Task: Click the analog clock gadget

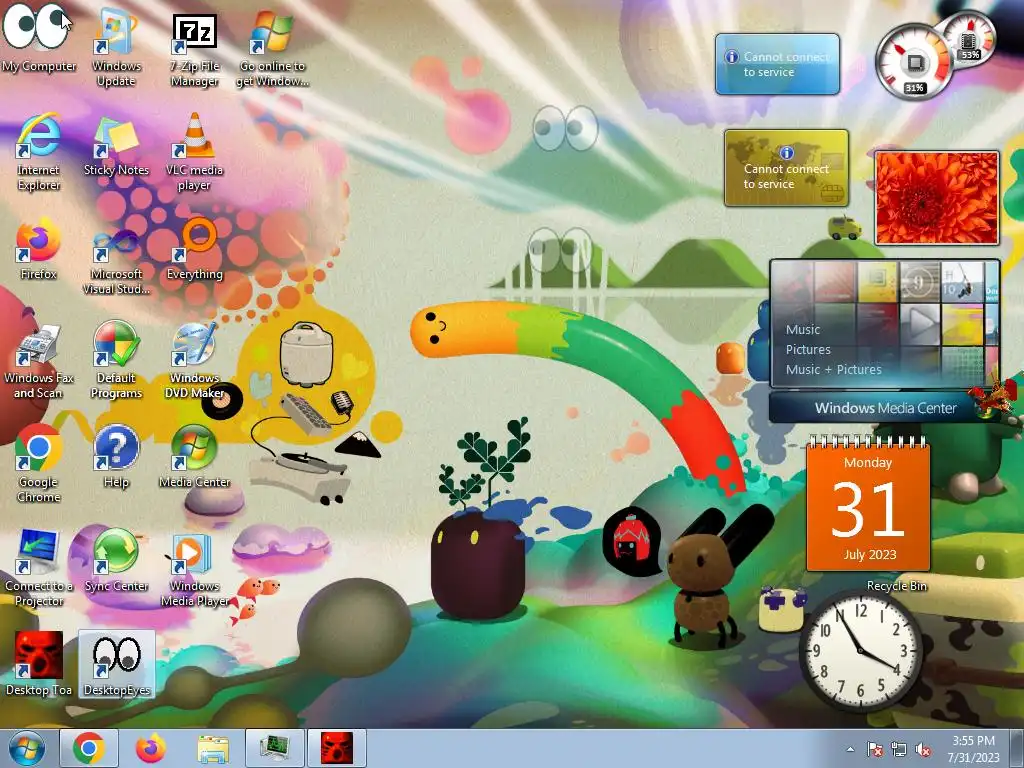Action: [x=861, y=650]
